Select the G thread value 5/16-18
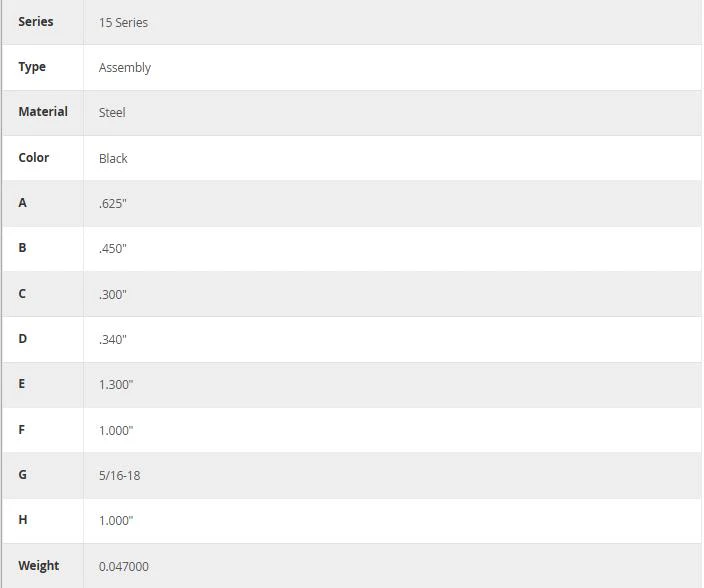704x588 pixels. (119, 475)
